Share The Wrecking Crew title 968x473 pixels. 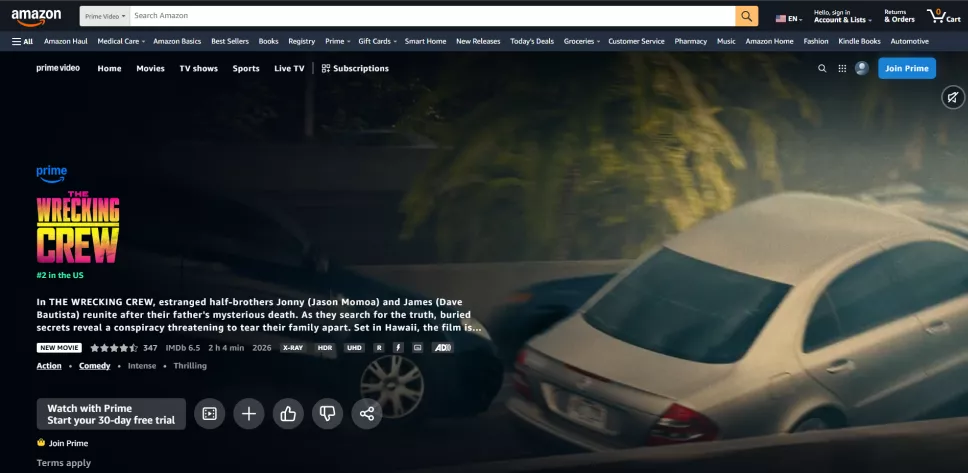click(x=367, y=414)
